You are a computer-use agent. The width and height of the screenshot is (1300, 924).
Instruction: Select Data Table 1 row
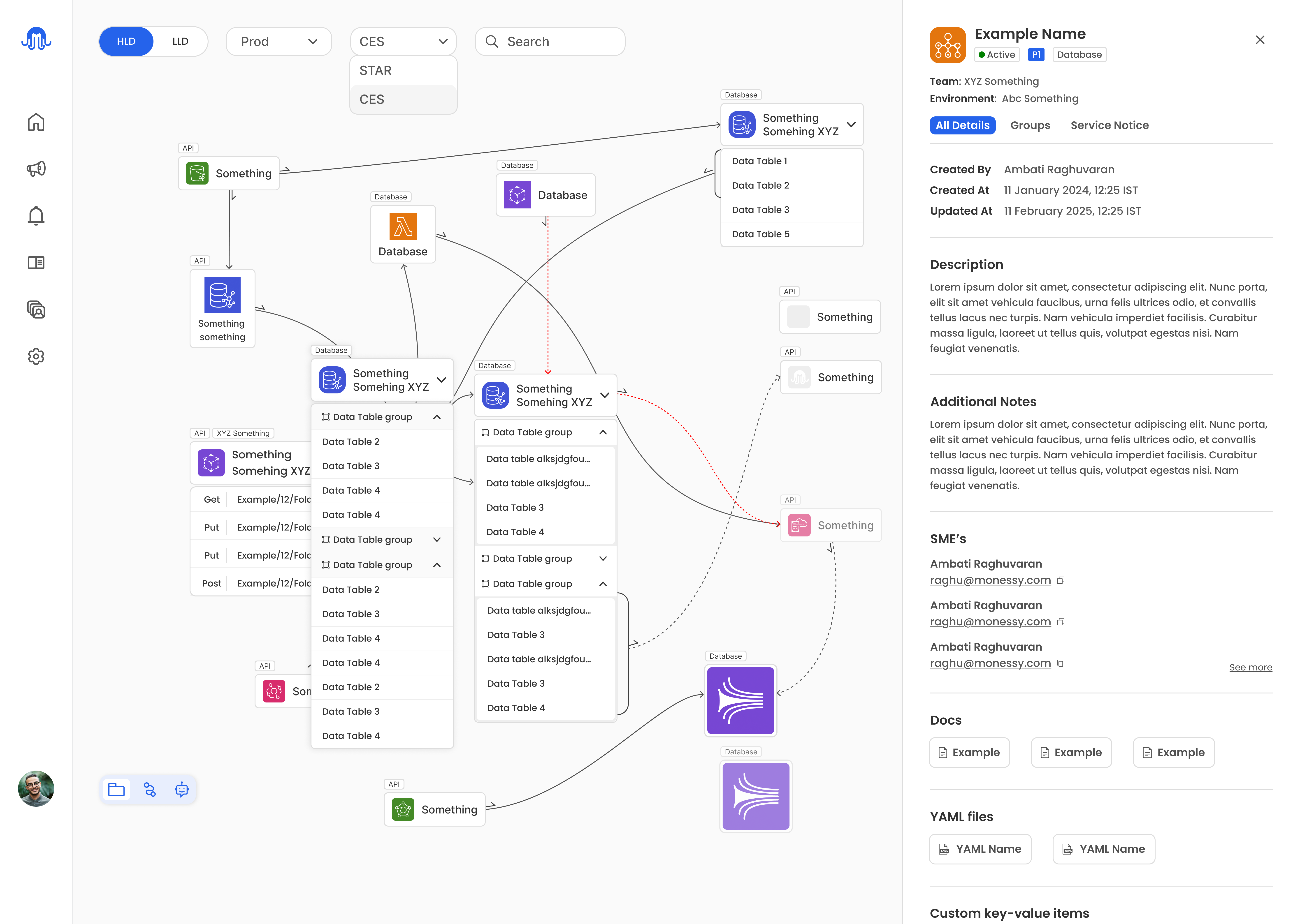click(x=792, y=161)
